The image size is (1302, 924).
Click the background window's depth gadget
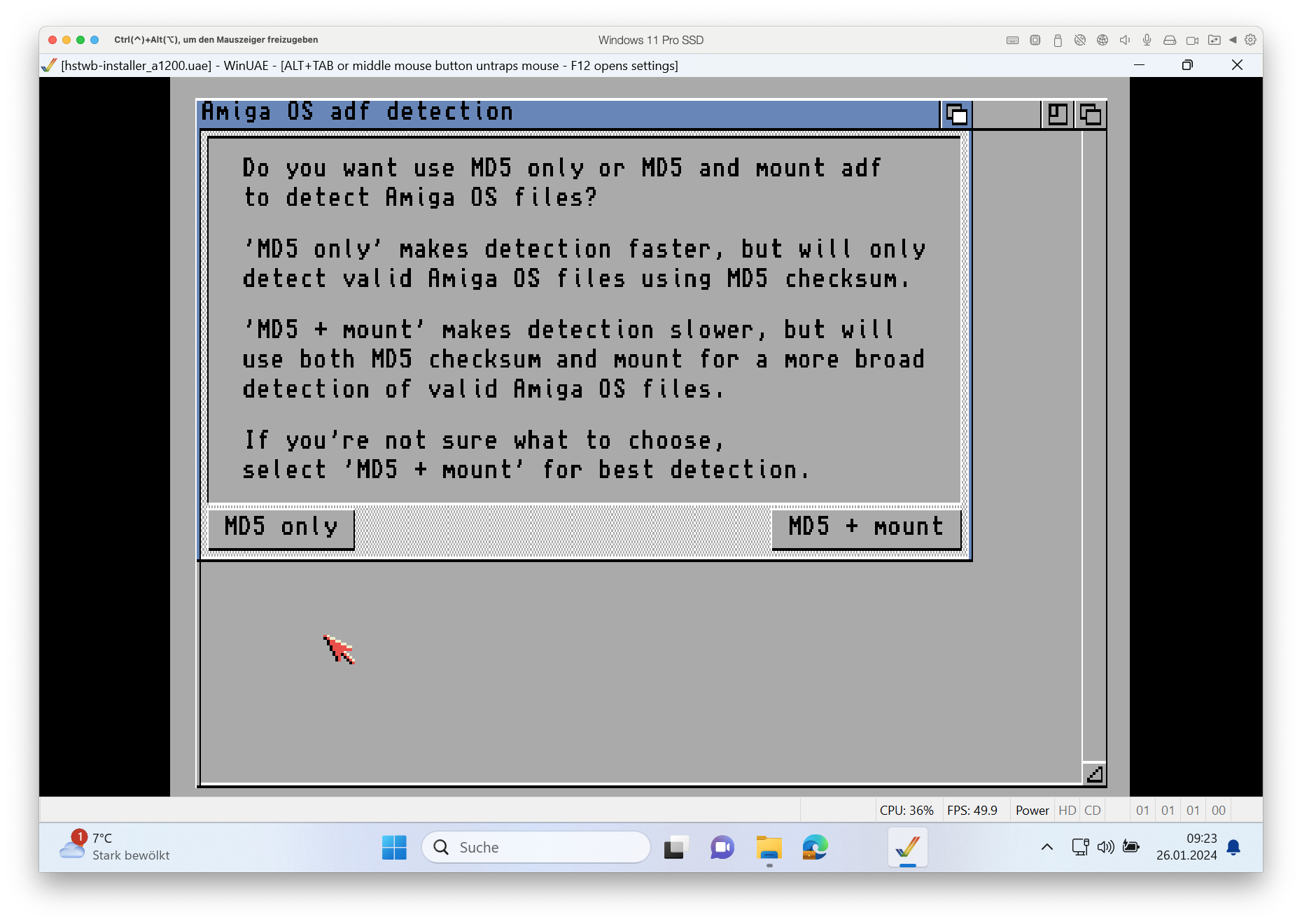(1091, 114)
